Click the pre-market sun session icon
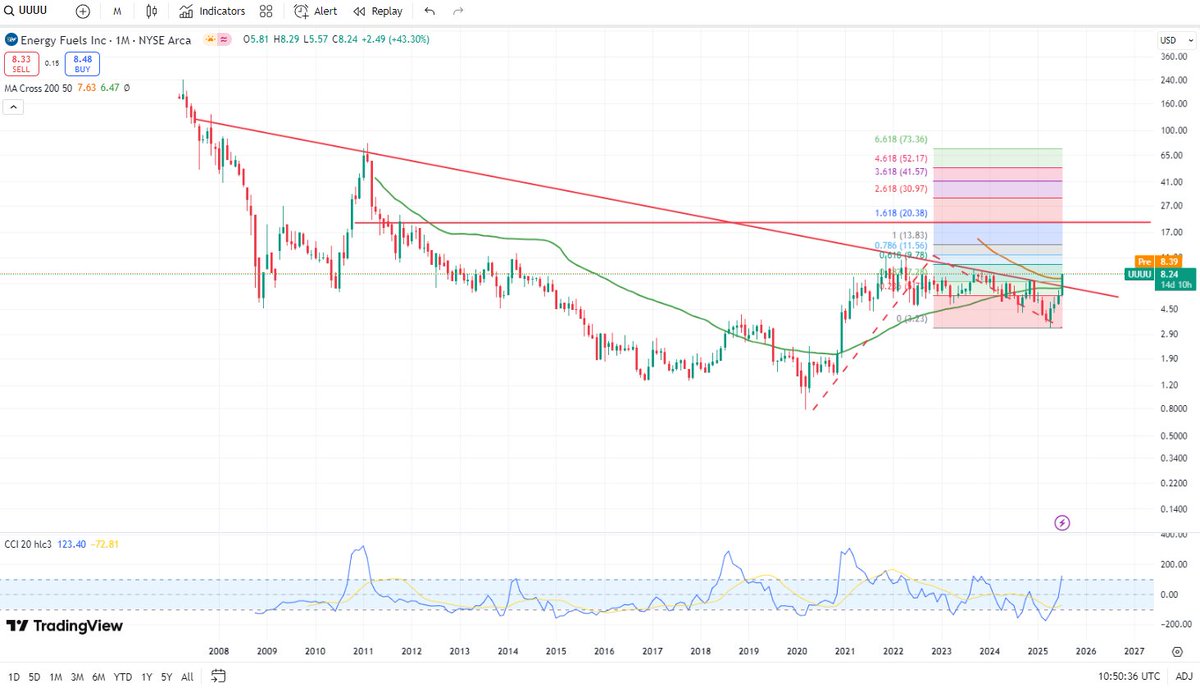 [210, 39]
